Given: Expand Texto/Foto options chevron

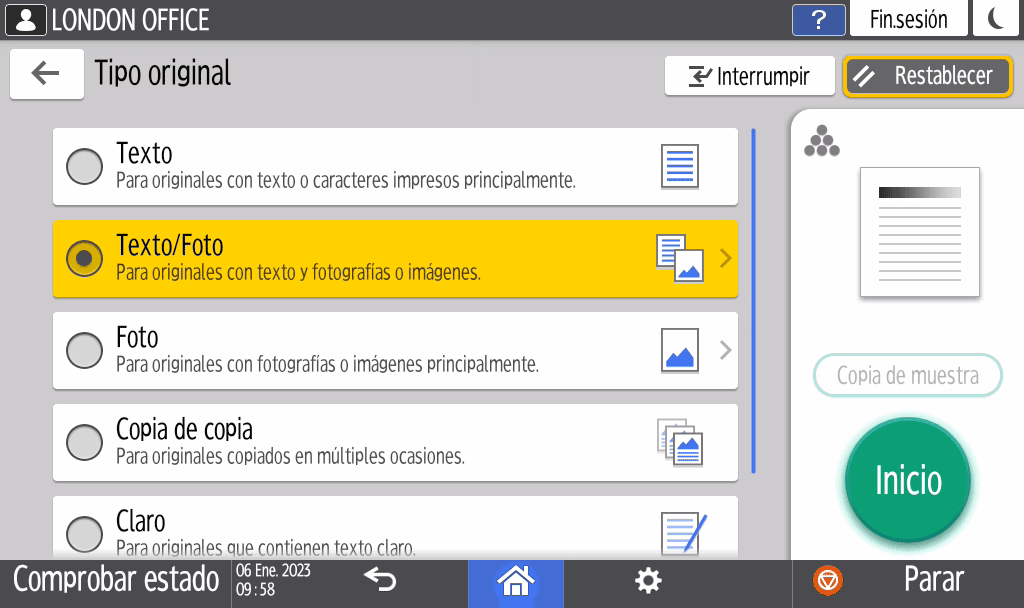Looking at the screenshot, I should click(x=726, y=259).
